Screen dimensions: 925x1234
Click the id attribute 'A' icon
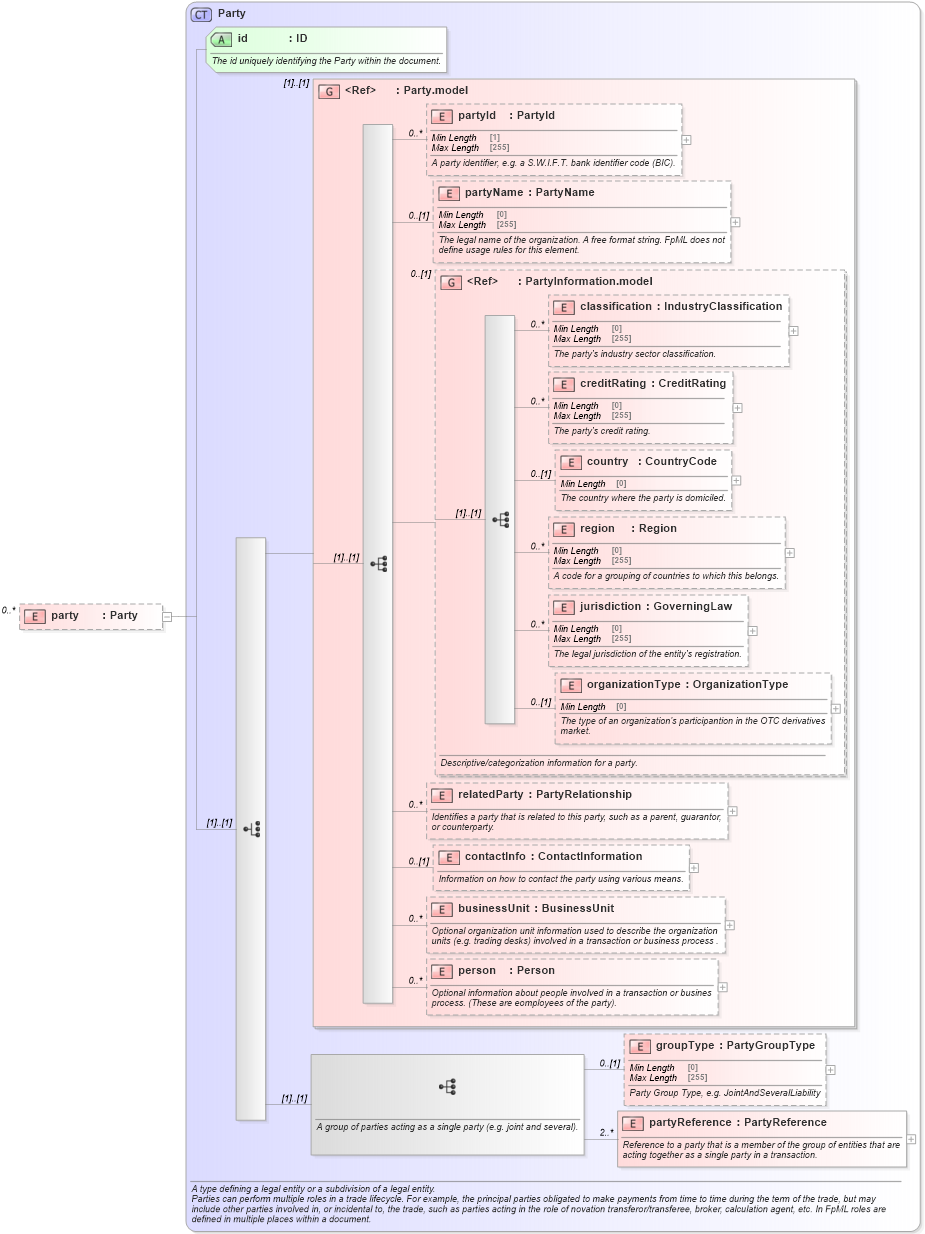point(220,40)
